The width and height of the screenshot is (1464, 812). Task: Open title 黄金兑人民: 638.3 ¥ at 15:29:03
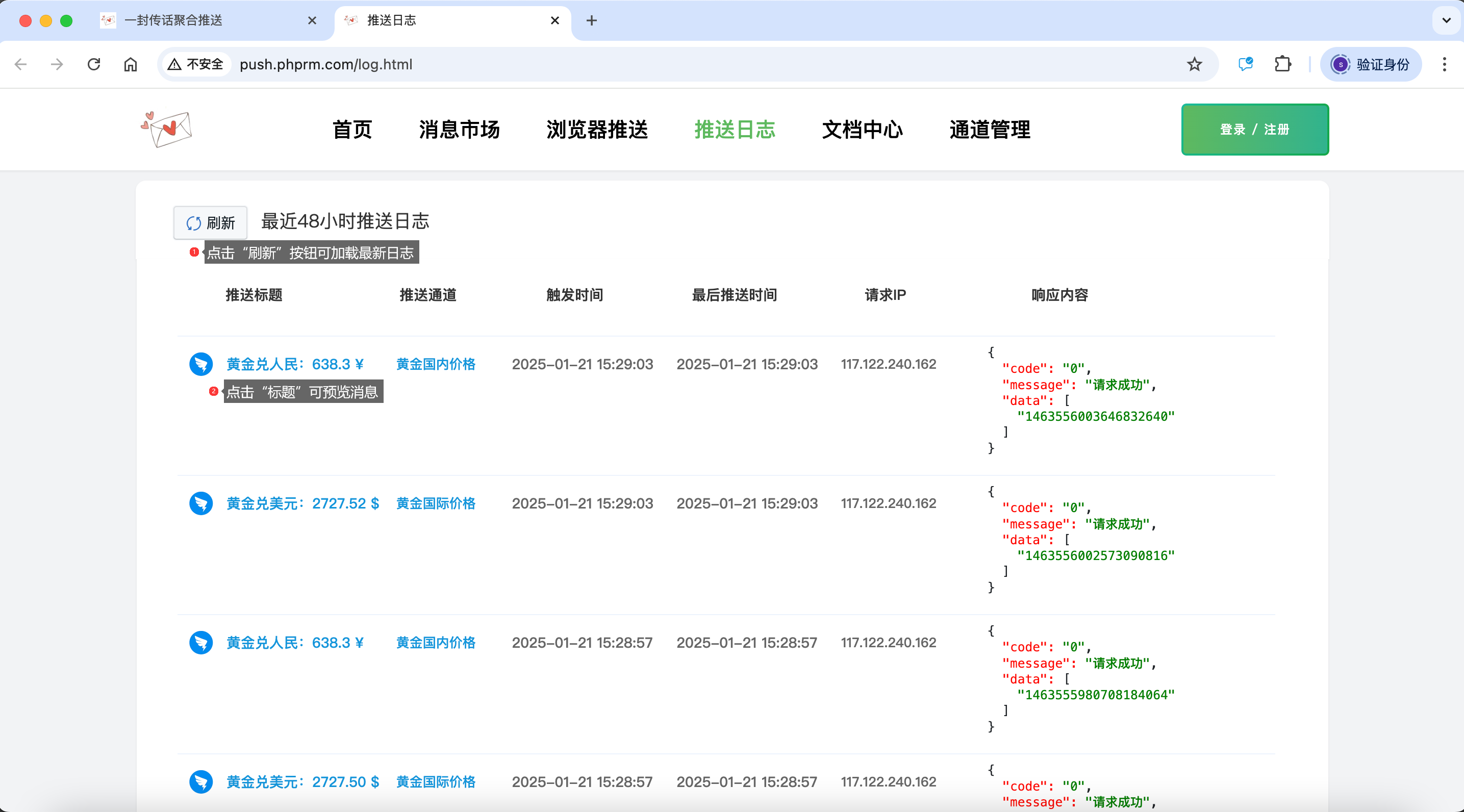tap(295, 364)
